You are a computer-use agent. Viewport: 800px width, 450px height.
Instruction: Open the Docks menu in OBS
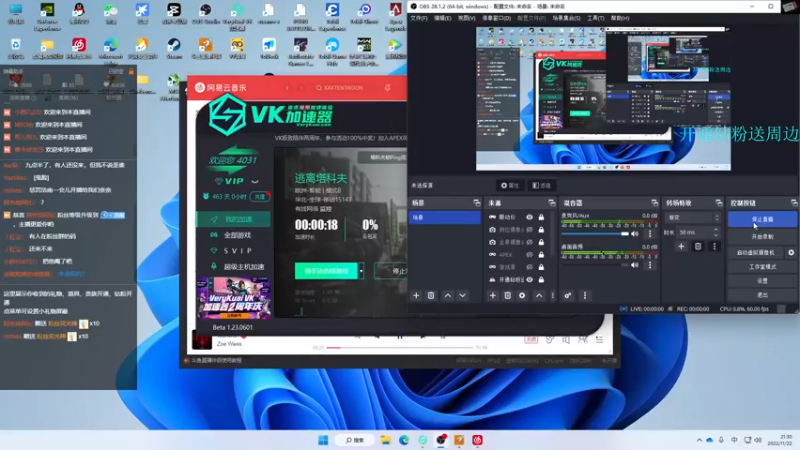[x=496, y=18]
